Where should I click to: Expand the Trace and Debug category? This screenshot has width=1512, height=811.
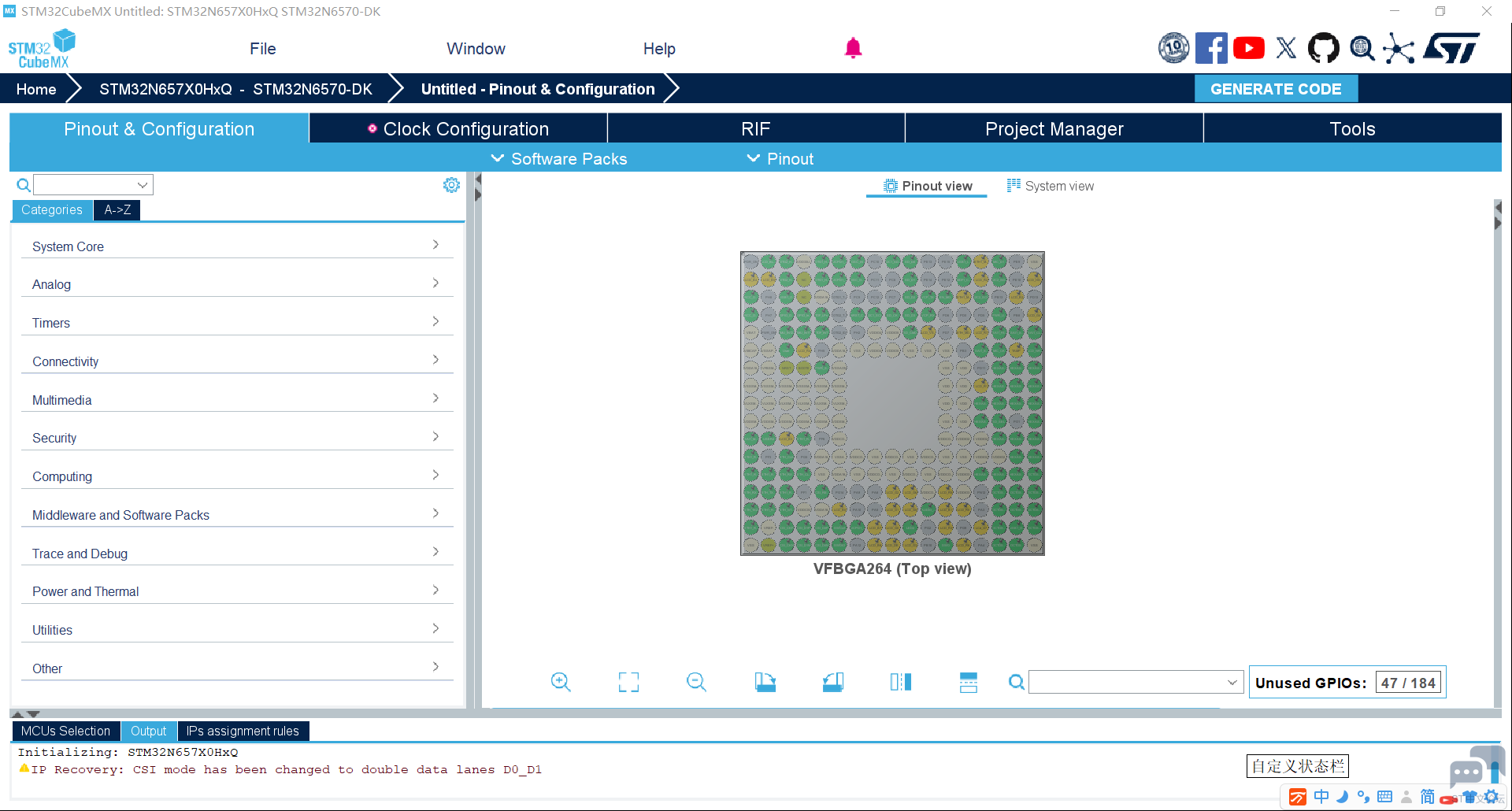pos(237,554)
